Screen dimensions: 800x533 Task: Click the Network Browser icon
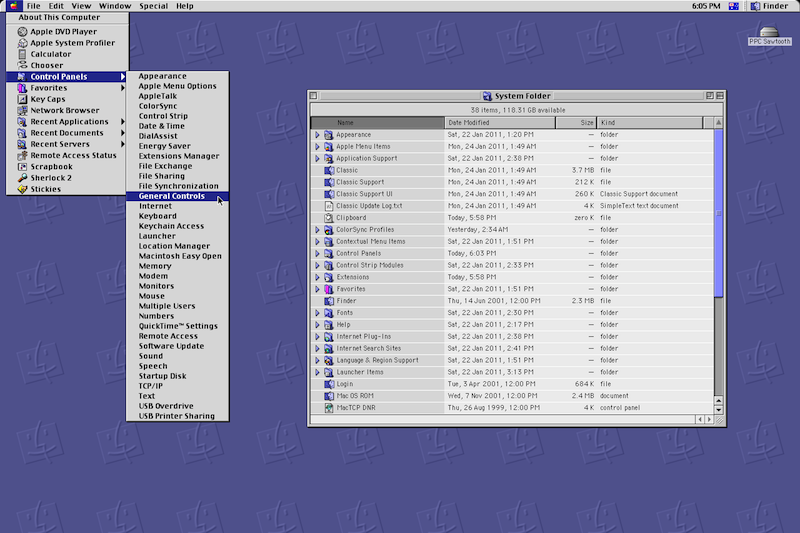point(22,110)
